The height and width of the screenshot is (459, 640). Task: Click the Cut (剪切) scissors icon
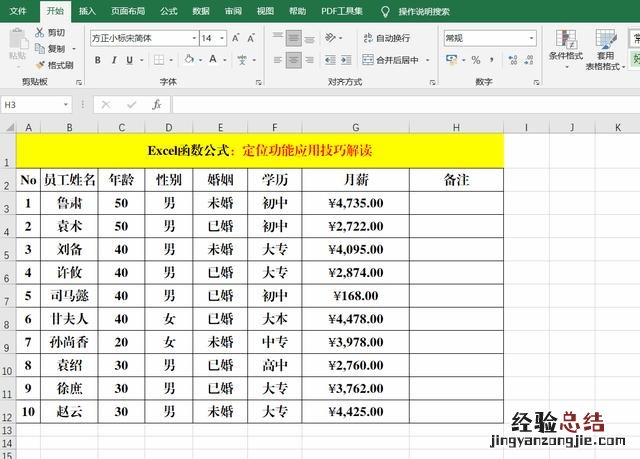[40, 32]
